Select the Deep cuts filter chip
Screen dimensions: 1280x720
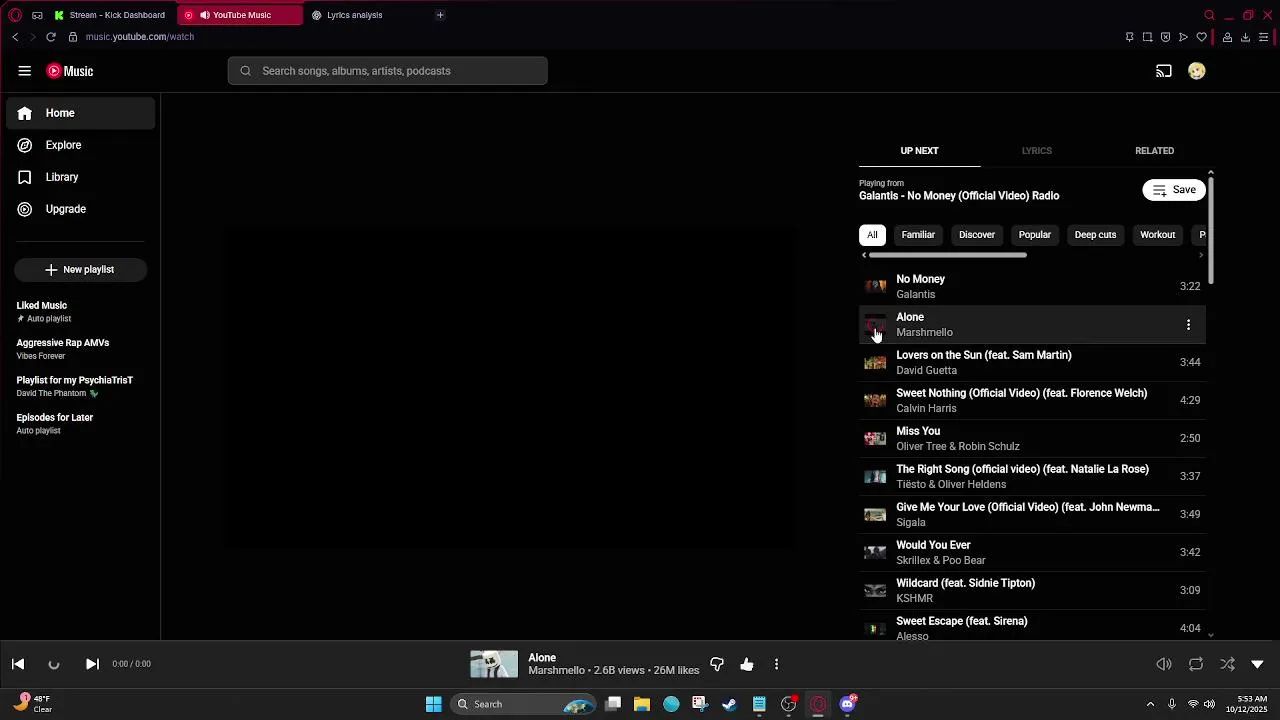pyautogui.click(x=1095, y=235)
